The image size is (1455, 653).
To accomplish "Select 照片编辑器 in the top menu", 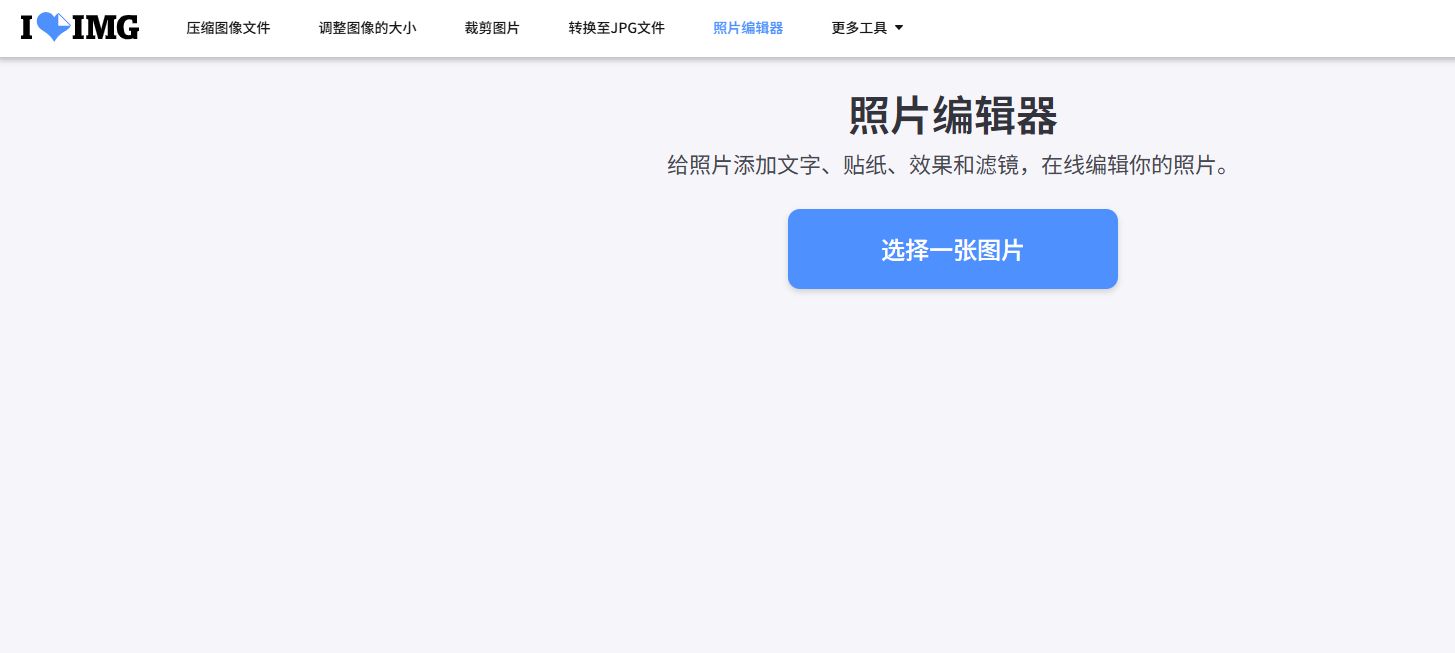I will 748,28.
